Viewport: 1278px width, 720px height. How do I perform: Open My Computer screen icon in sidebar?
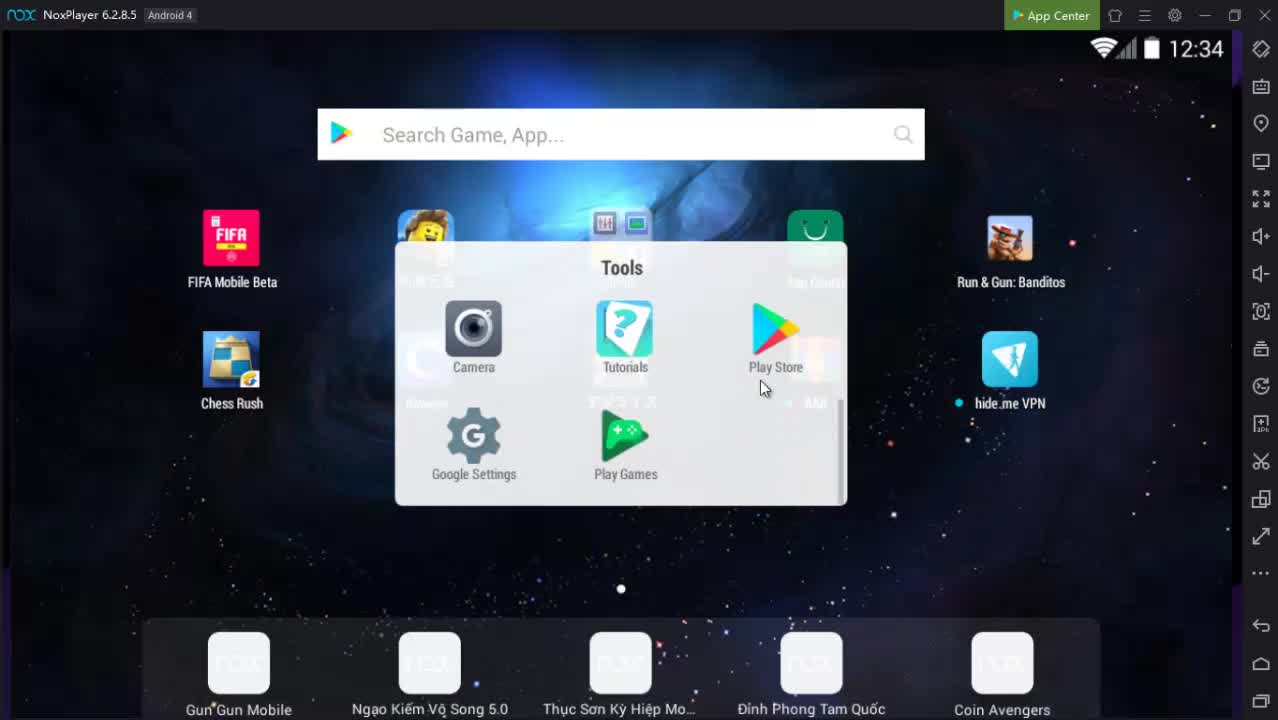coord(1261,161)
